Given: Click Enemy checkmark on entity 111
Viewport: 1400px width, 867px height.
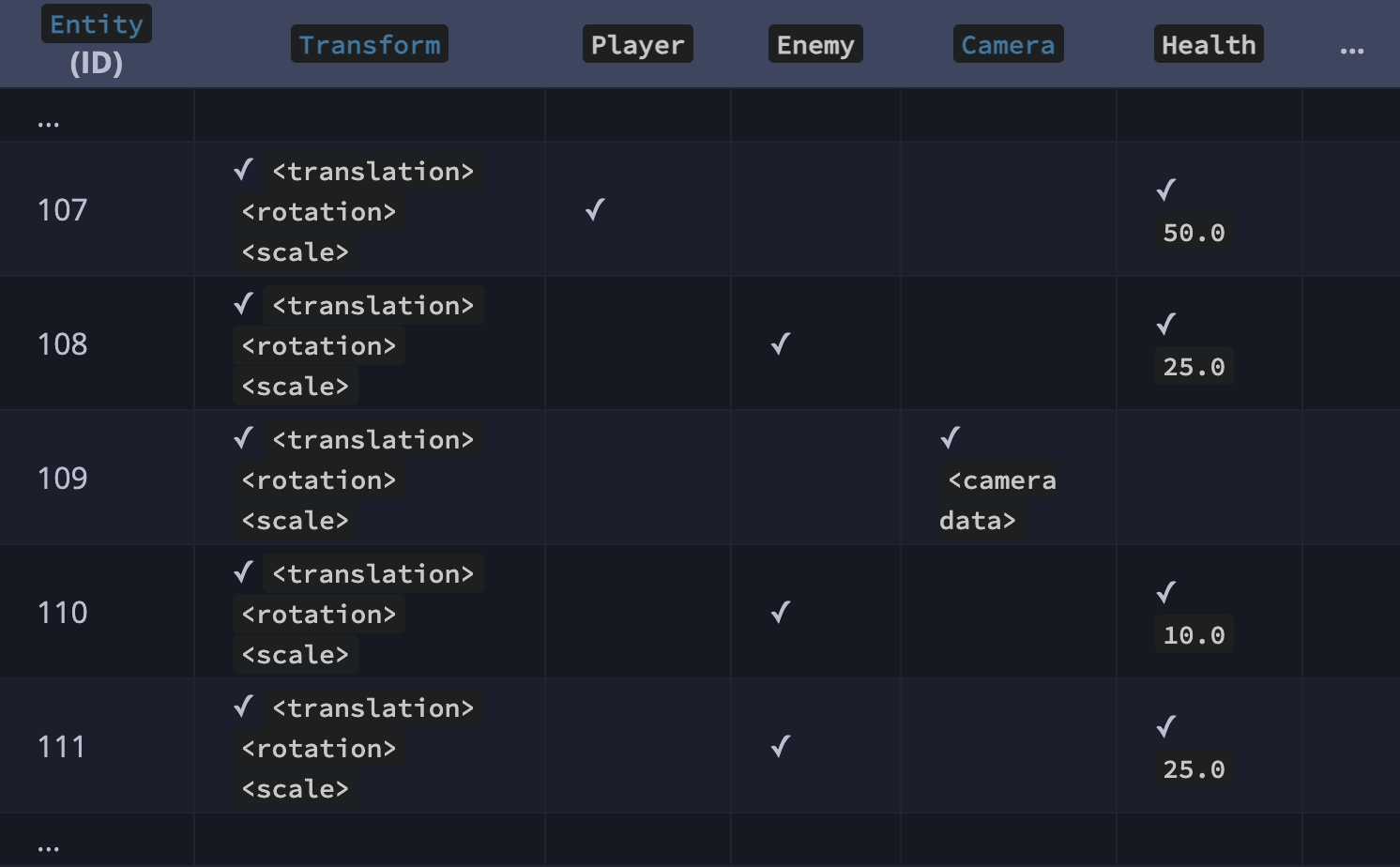Looking at the screenshot, I should click(x=781, y=746).
